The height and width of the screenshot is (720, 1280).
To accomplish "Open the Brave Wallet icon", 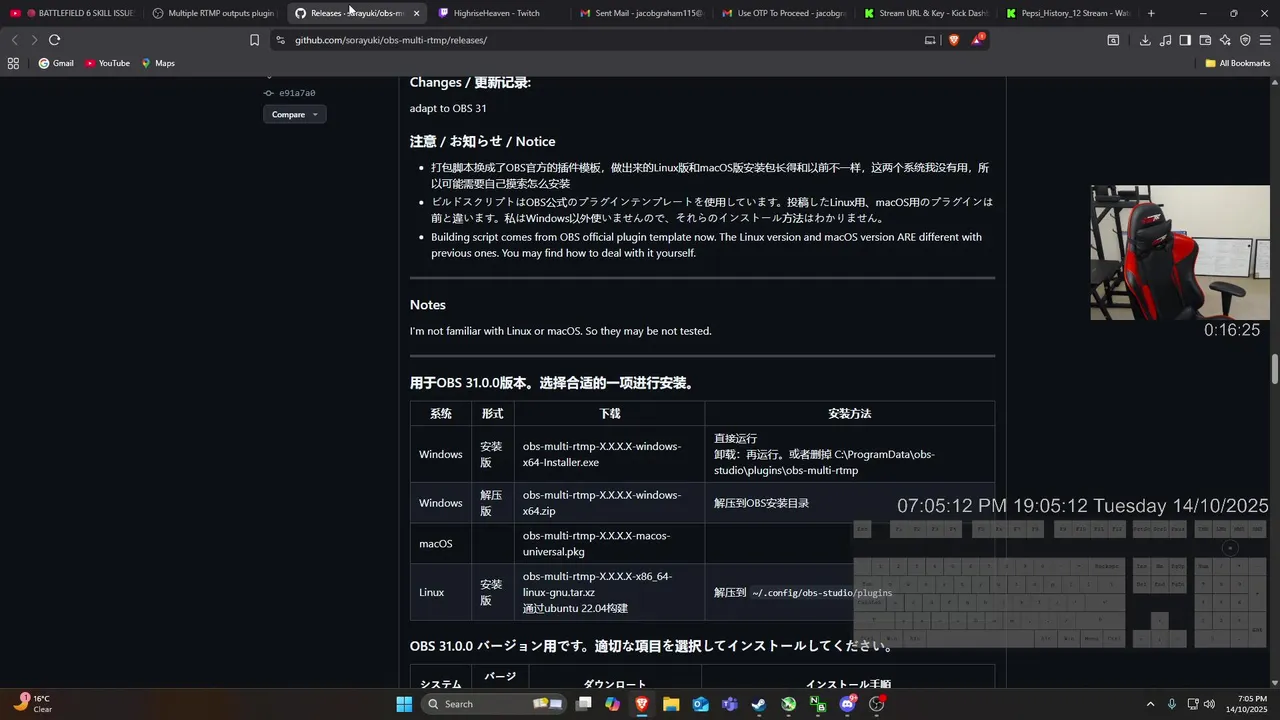I will (x=1205, y=40).
